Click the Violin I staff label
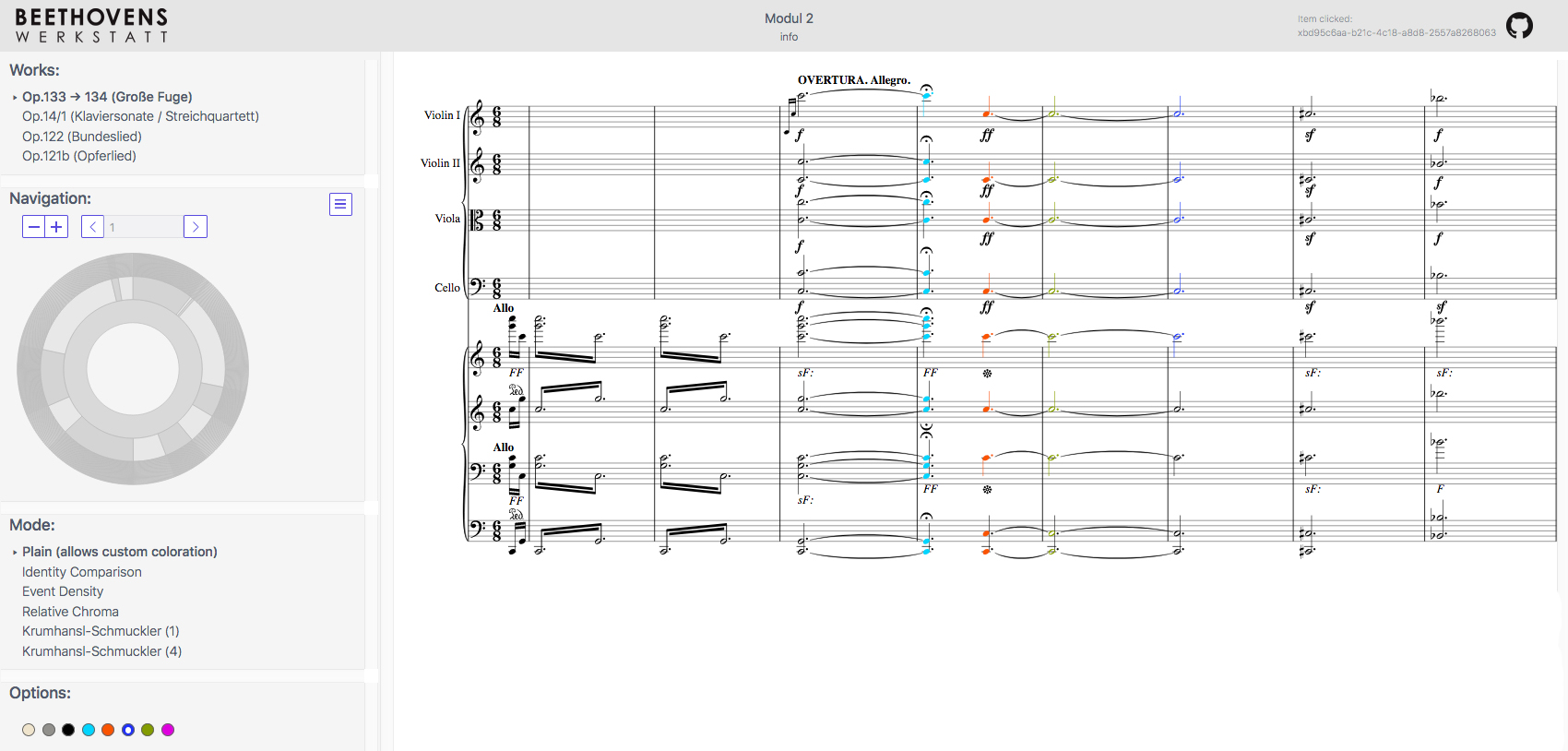The width and height of the screenshot is (1568, 751). (442, 115)
